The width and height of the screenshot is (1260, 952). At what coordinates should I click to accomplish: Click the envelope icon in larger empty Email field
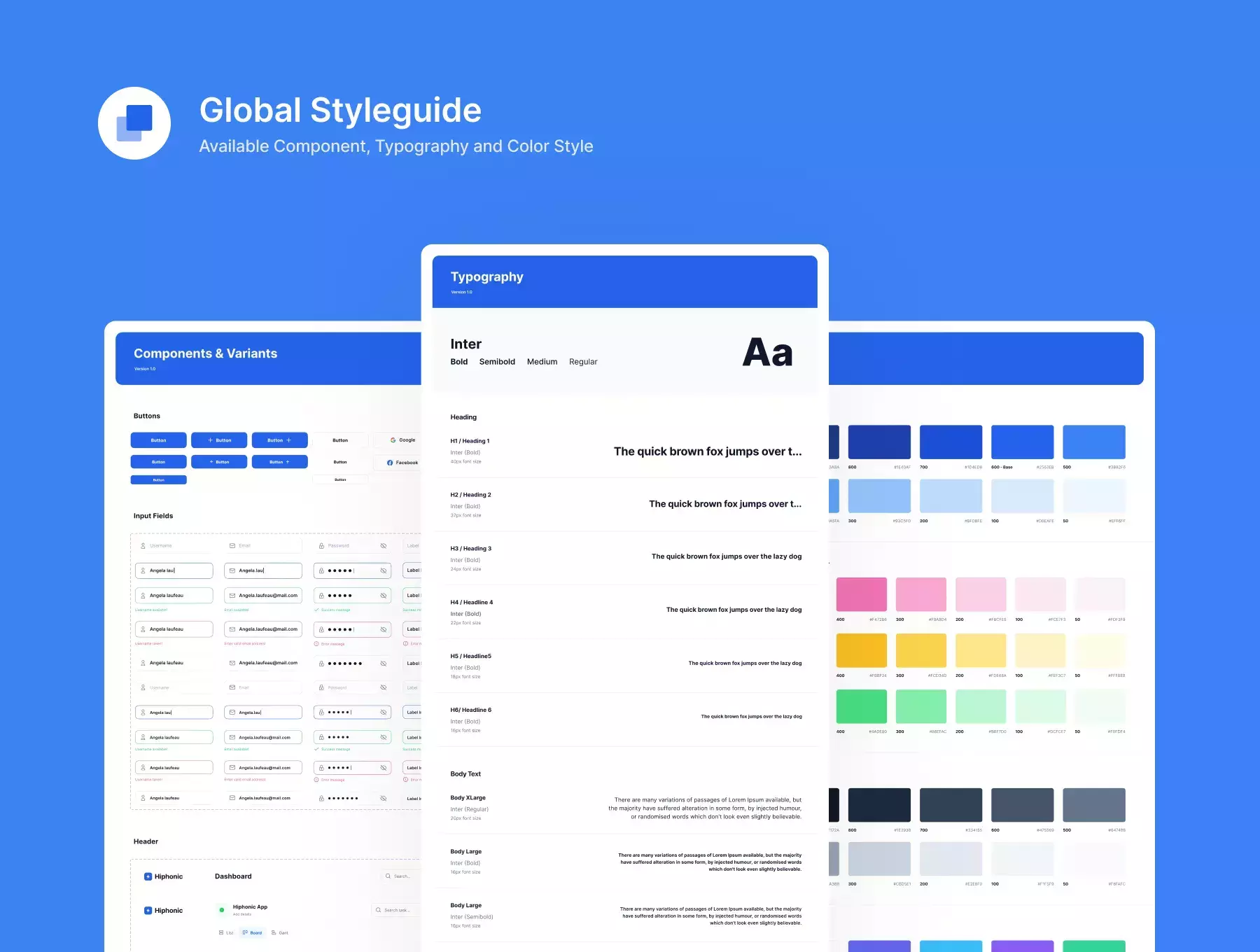(232, 546)
